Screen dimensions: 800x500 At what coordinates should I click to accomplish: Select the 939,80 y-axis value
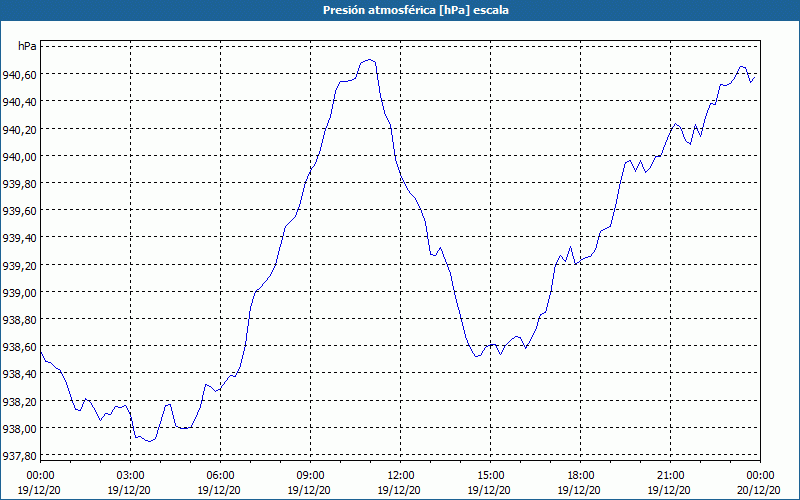point(19,184)
